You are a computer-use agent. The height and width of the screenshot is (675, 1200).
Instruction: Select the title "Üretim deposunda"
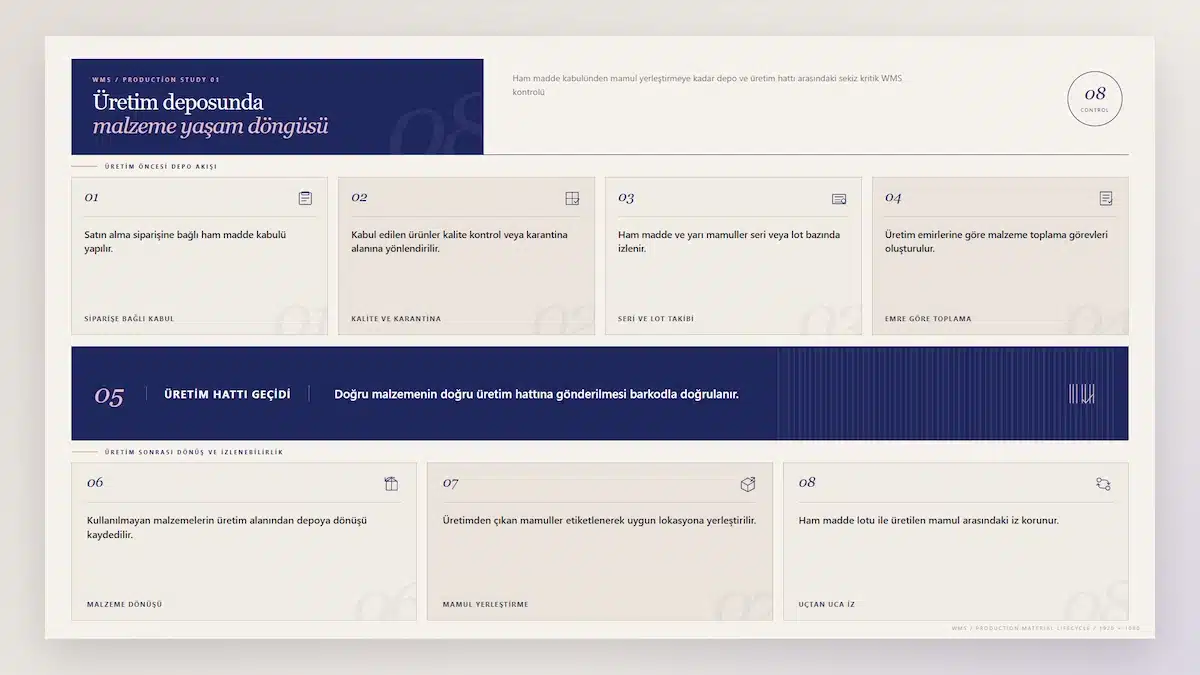[178, 102]
